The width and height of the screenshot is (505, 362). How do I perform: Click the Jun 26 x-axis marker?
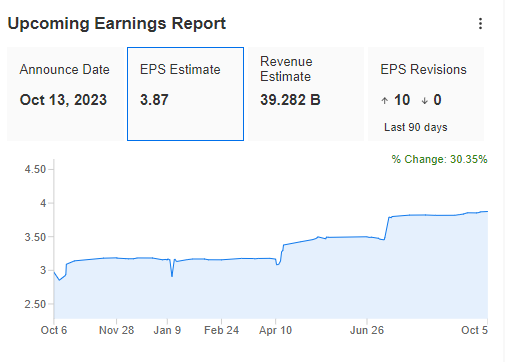pos(367,330)
